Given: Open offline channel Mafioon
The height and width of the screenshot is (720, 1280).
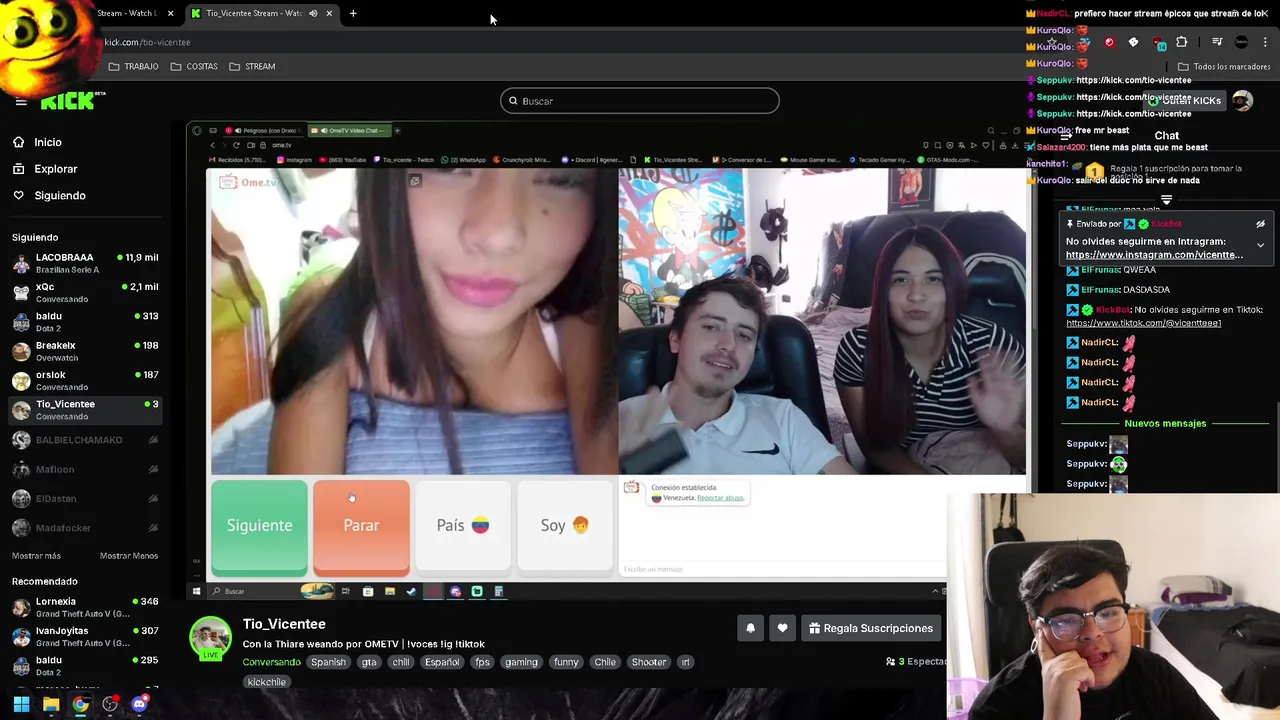Looking at the screenshot, I should (x=85, y=469).
